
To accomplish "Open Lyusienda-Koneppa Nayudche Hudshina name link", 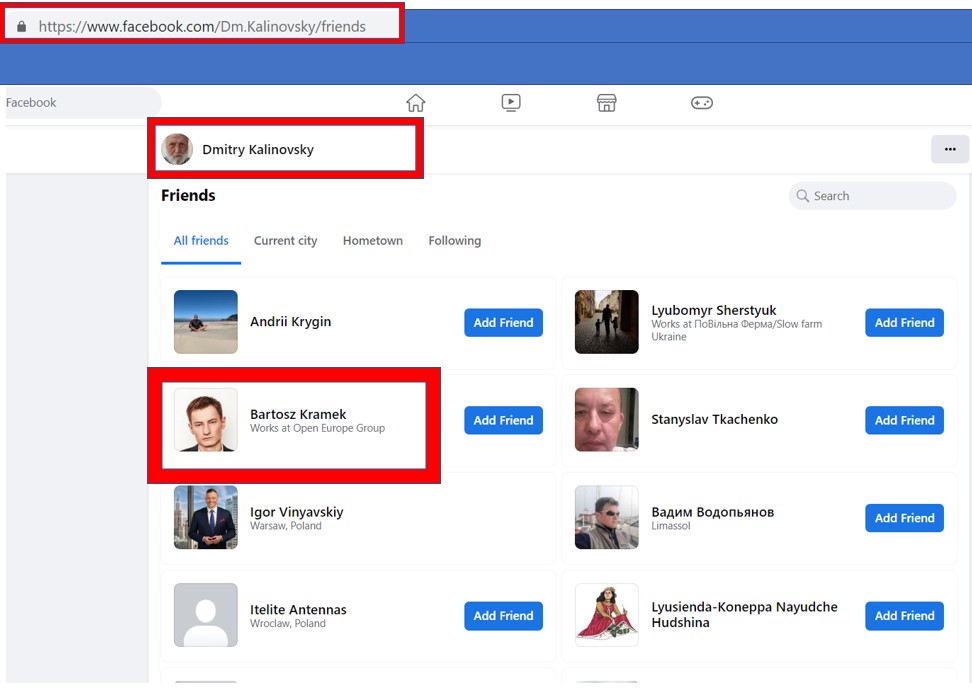I will click(x=744, y=615).
